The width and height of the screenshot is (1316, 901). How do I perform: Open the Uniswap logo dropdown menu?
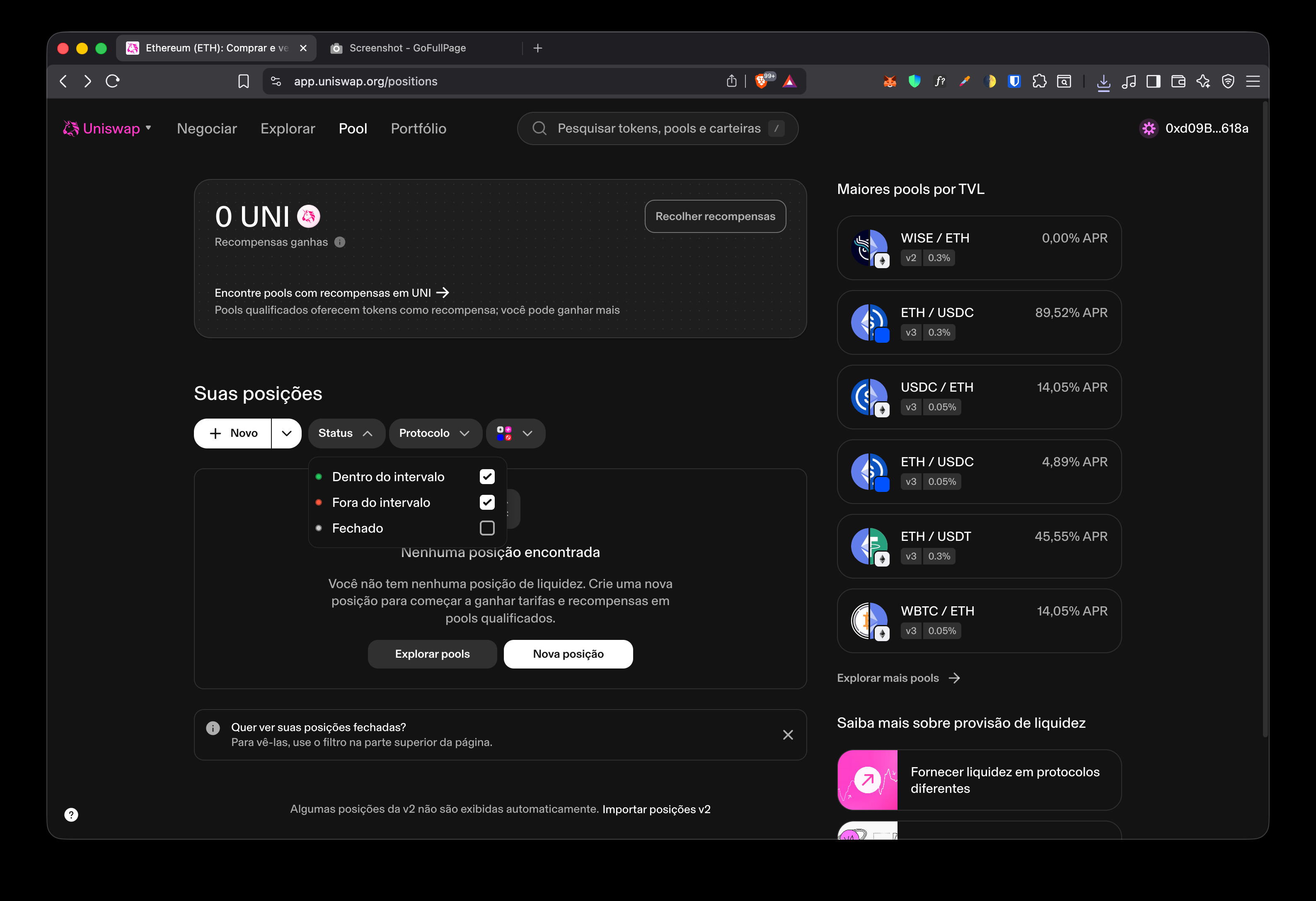[148, 128]
